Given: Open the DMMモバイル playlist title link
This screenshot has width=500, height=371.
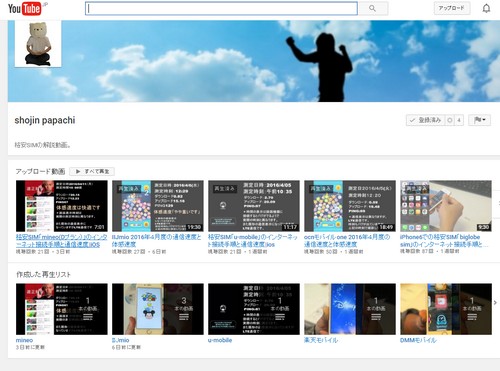Looking at the screenshot, I should (418, 340).
